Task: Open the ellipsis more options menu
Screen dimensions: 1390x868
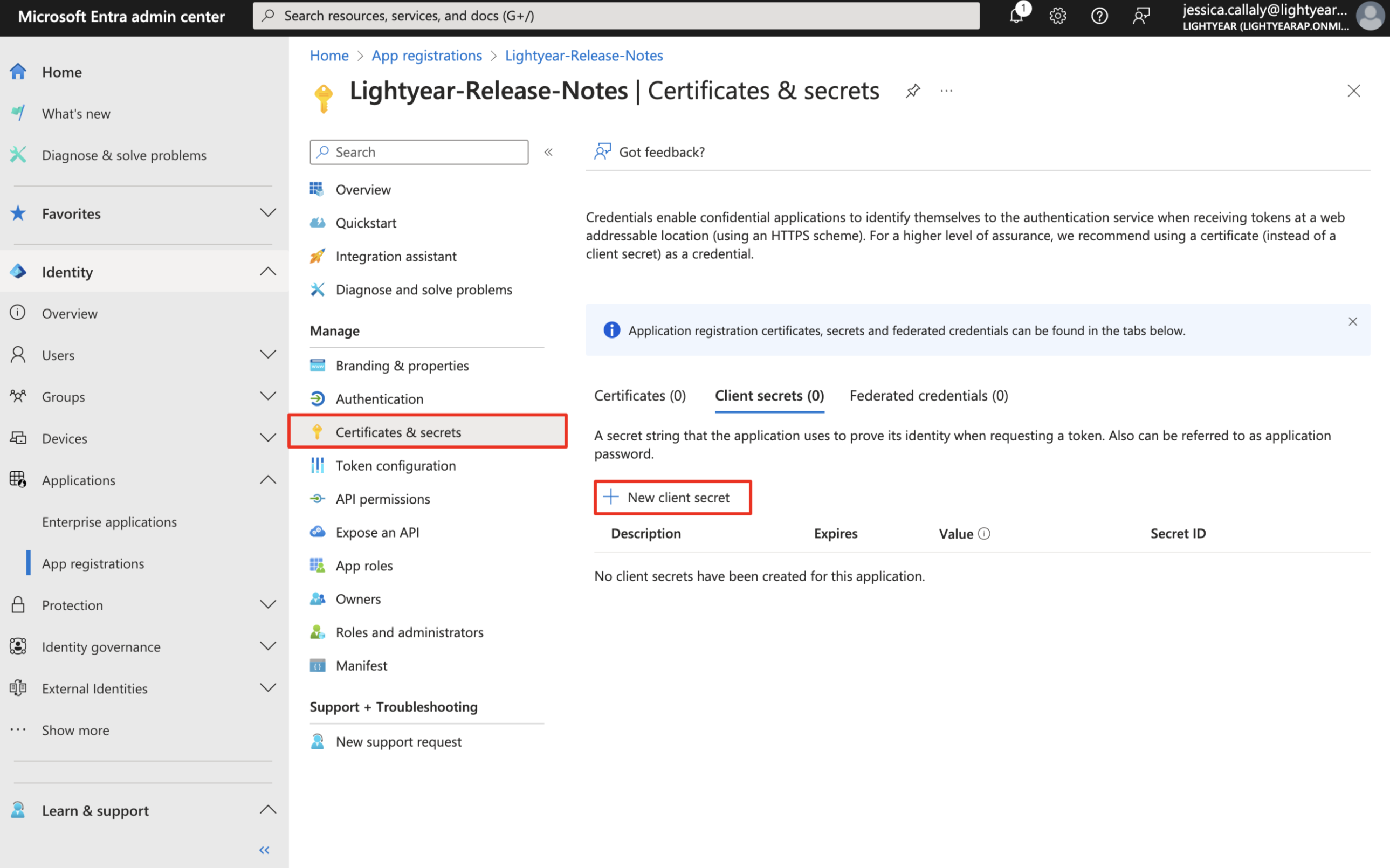Action: [x=946, y=91]
